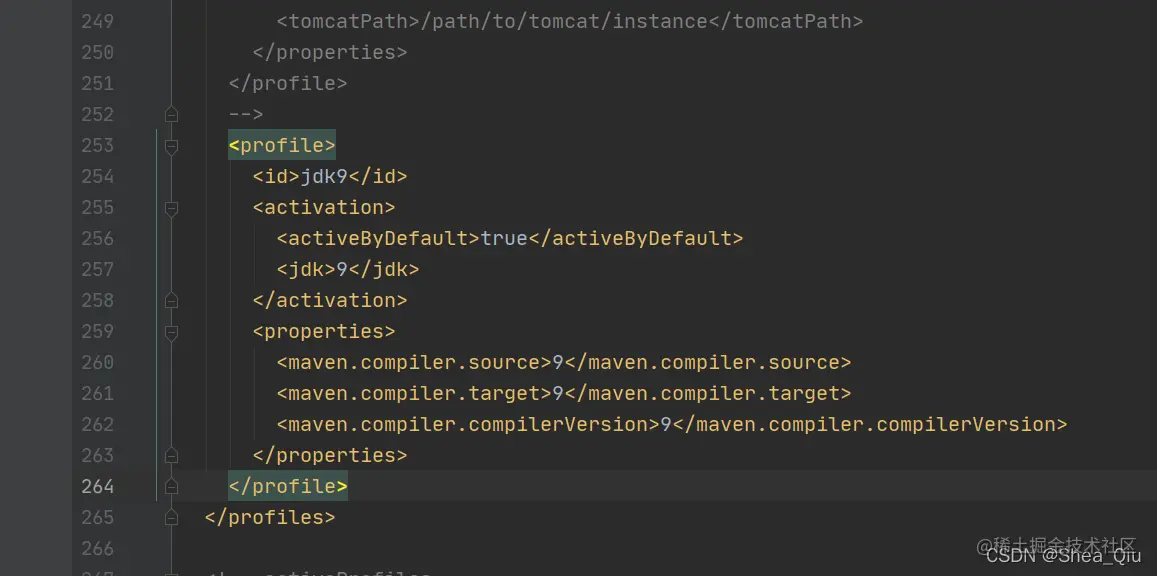Click the <activation> opening tag
This screenshot has width=1157, height=576.
pos(324,208)
